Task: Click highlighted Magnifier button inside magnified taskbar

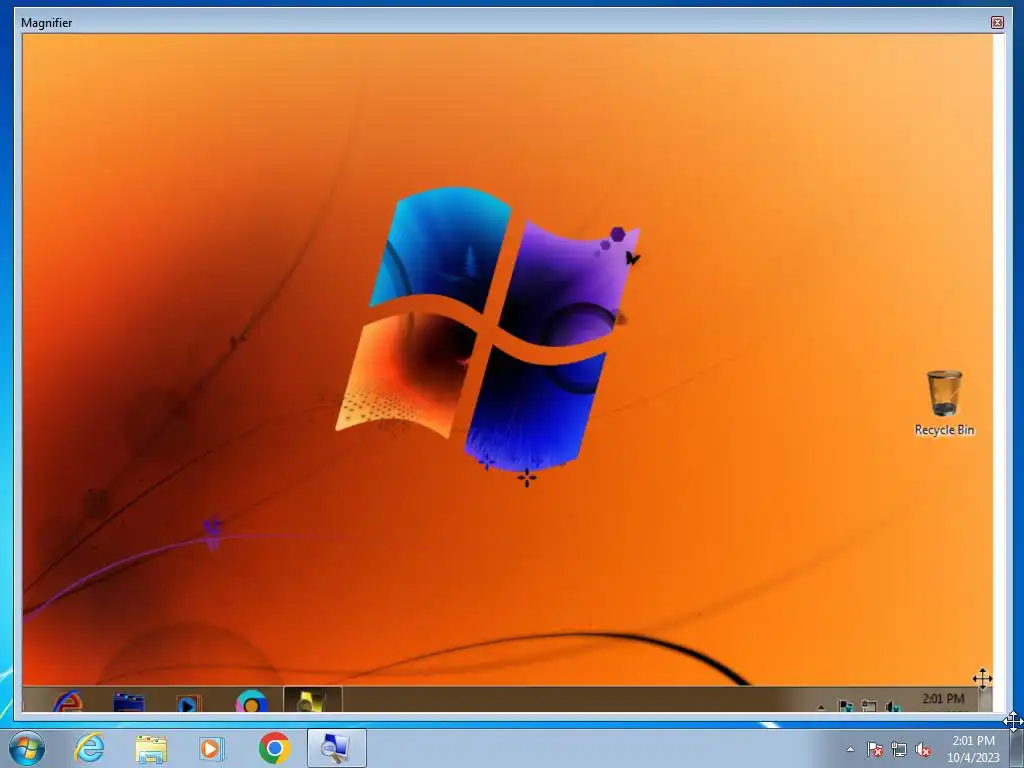Action: click(312, 699)
